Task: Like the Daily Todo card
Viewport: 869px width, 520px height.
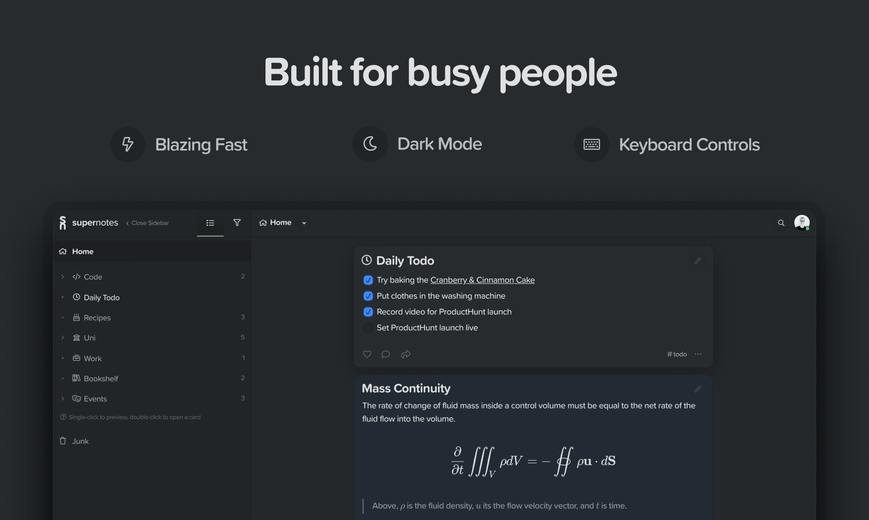Action: point(367,354)
